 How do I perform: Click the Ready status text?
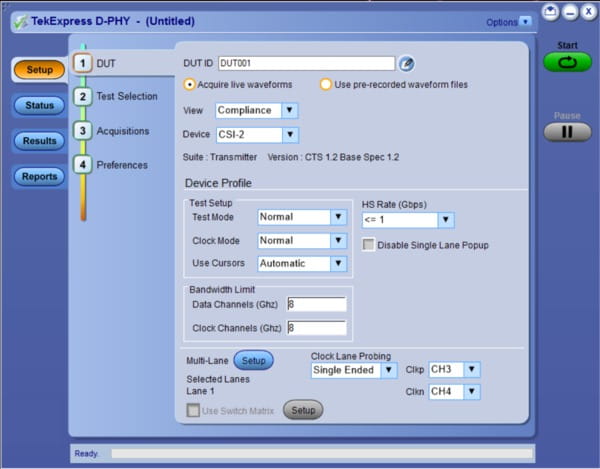86,454
